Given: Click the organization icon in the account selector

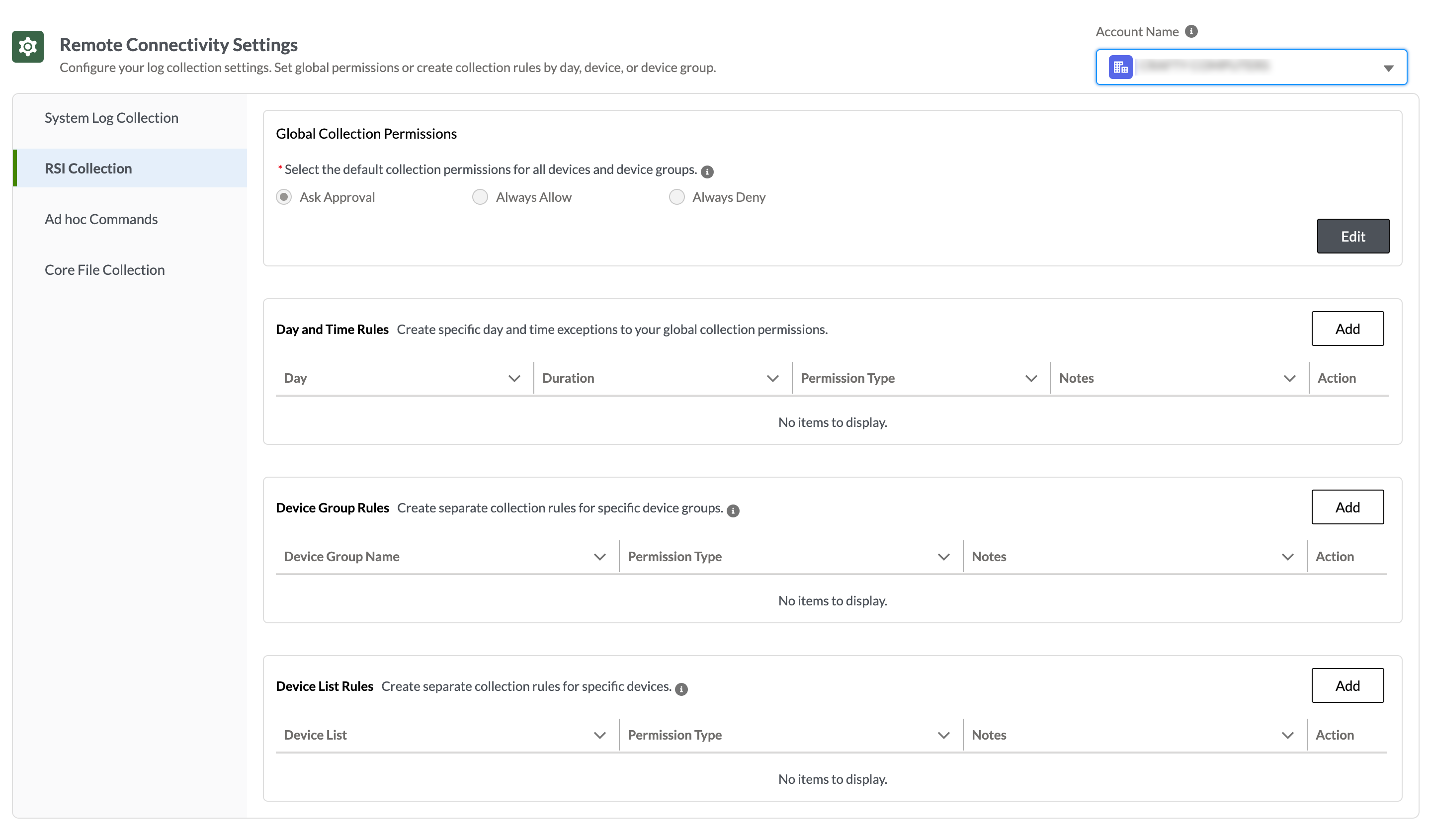Looking at the screenshot, I should [x=1121, y=67].
